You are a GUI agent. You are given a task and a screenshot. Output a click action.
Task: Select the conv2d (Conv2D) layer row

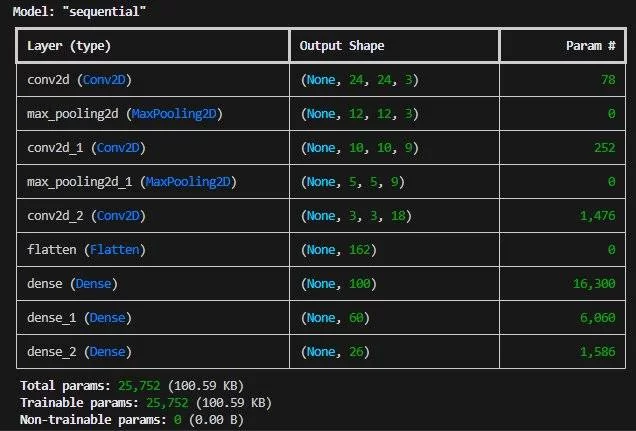tap(75, 79)
